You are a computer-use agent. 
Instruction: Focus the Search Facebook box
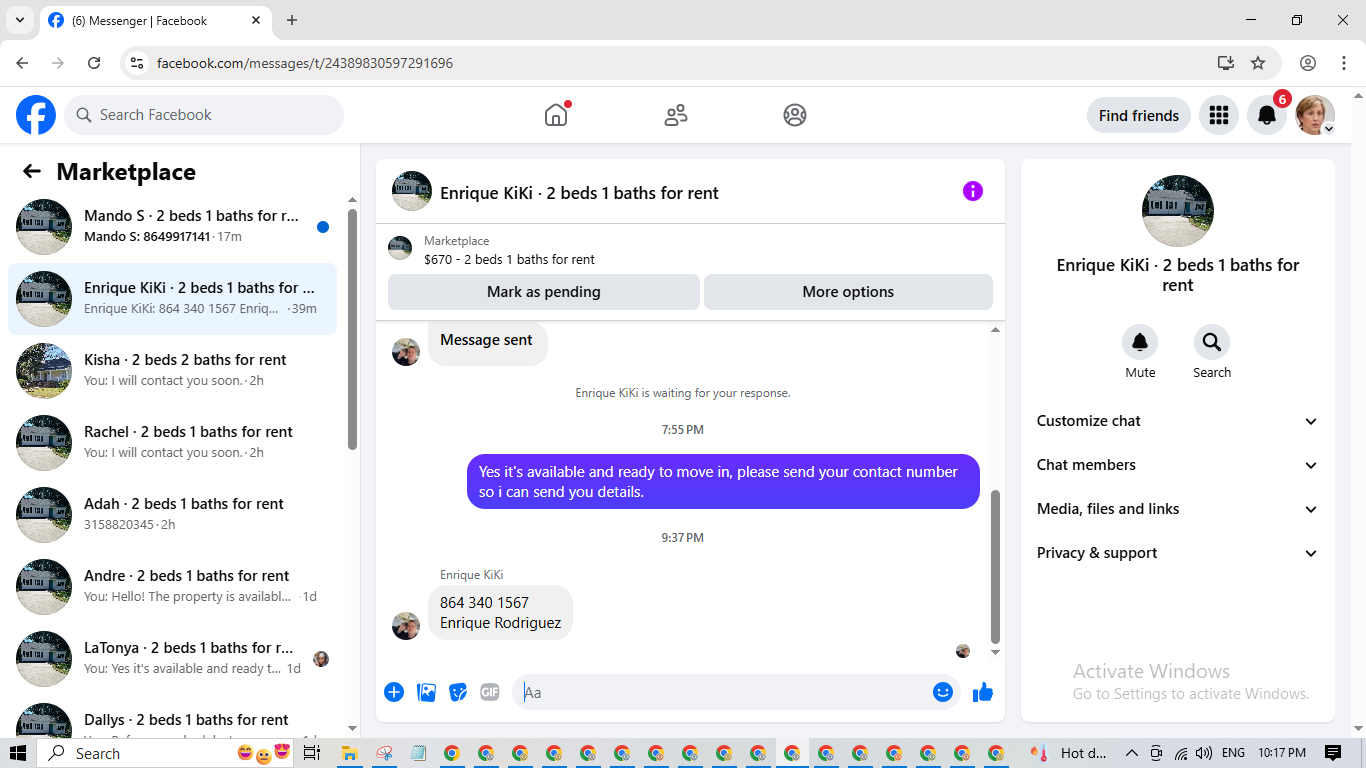(x=204, y=115)
